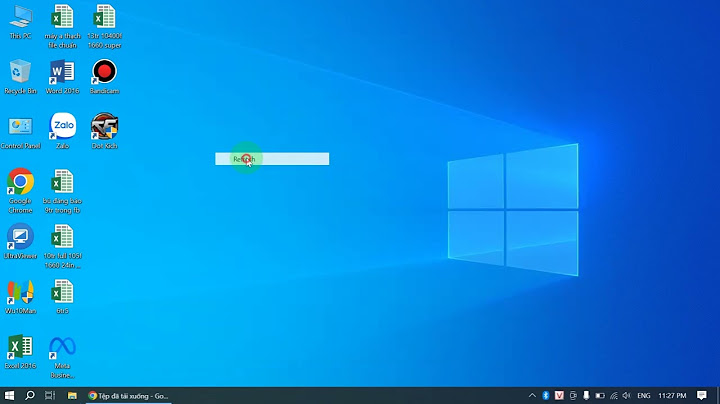Open the volume speaker tray icon
720x404 pixels.
pyautogui.click(x=627, y=395)
